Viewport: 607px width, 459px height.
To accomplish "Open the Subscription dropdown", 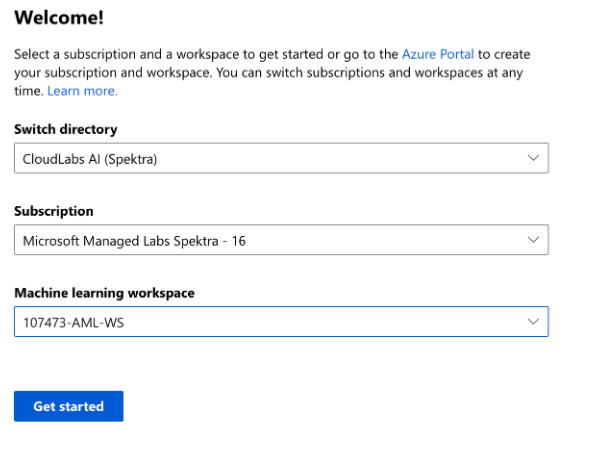I will 281,240.
